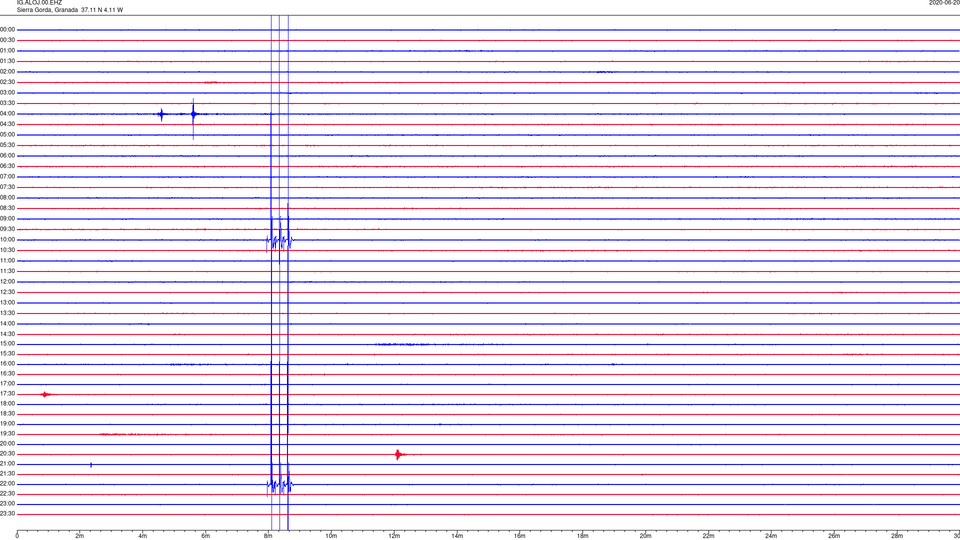The height and width of the screenshot is (540, 960).
Task: Click the 12:00 time label
Action: coord(8,282)
